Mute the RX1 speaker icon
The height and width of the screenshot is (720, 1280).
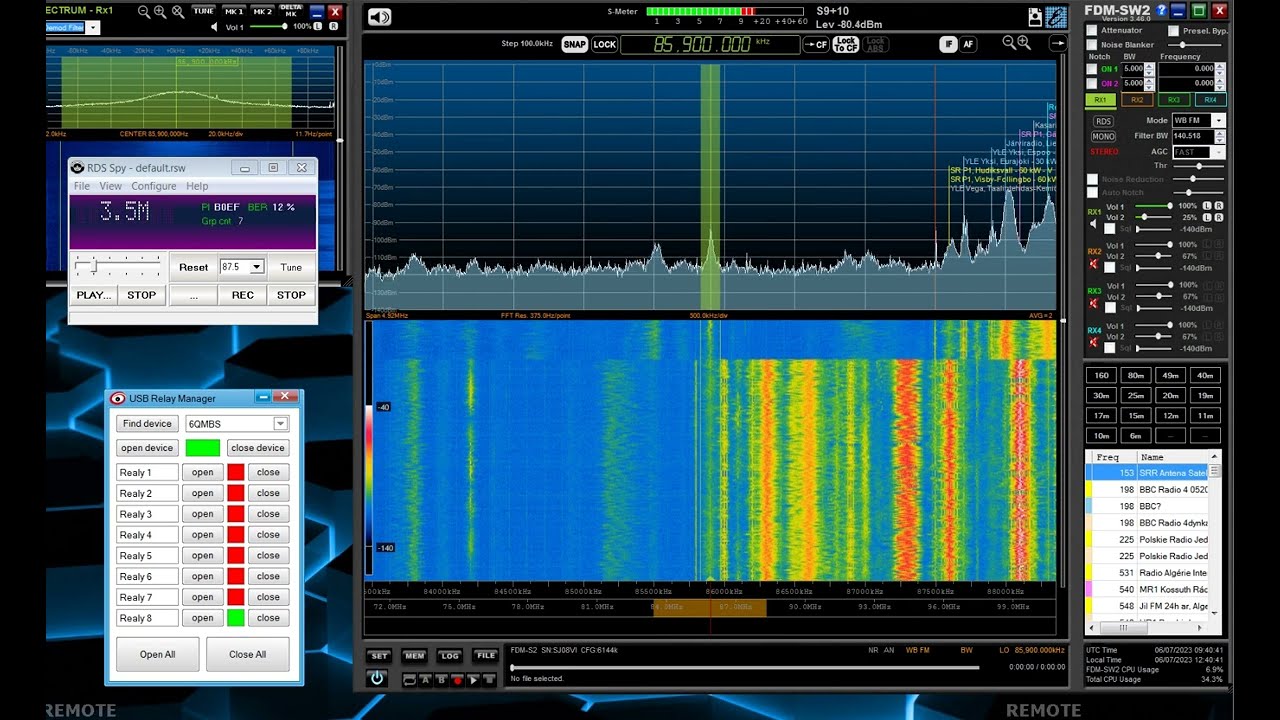point(1094,224)
